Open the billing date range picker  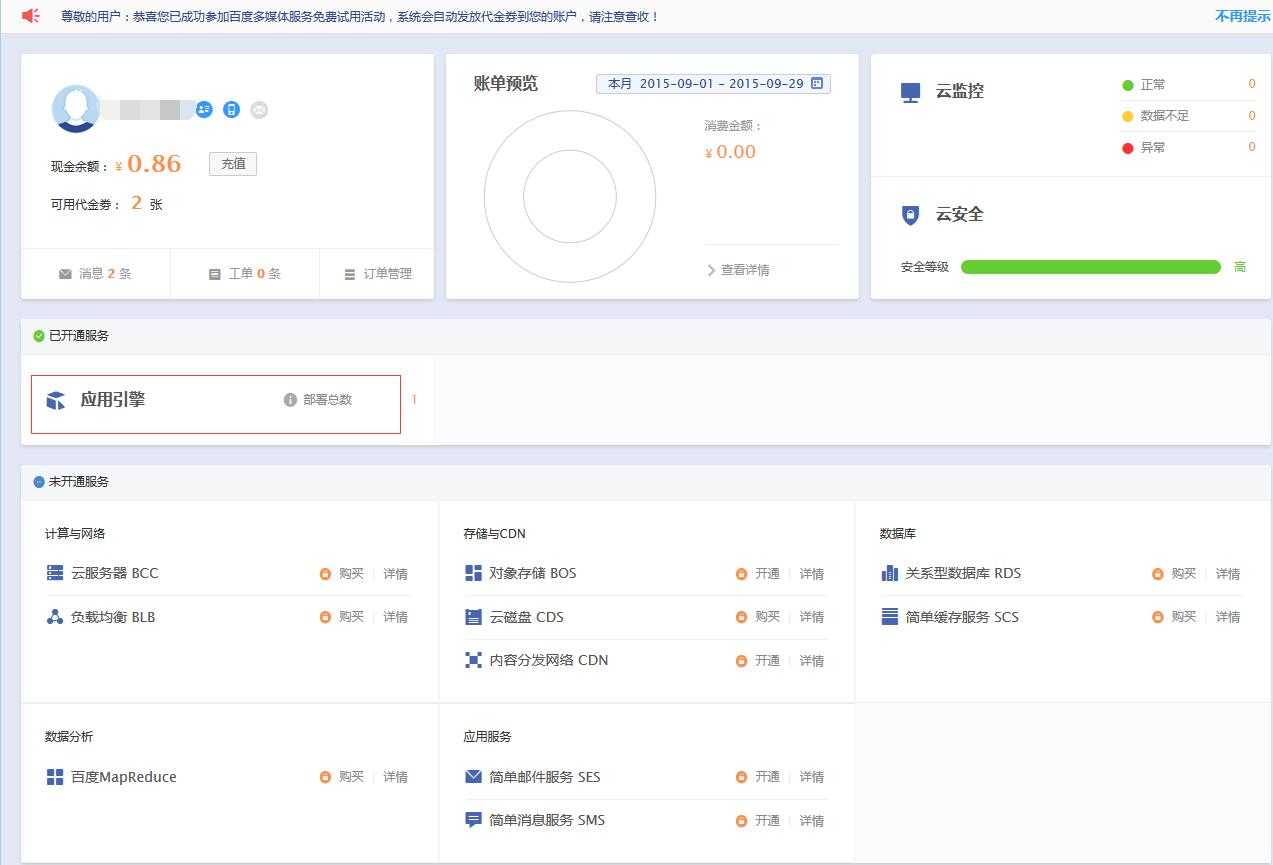click(x=713, y=84)
